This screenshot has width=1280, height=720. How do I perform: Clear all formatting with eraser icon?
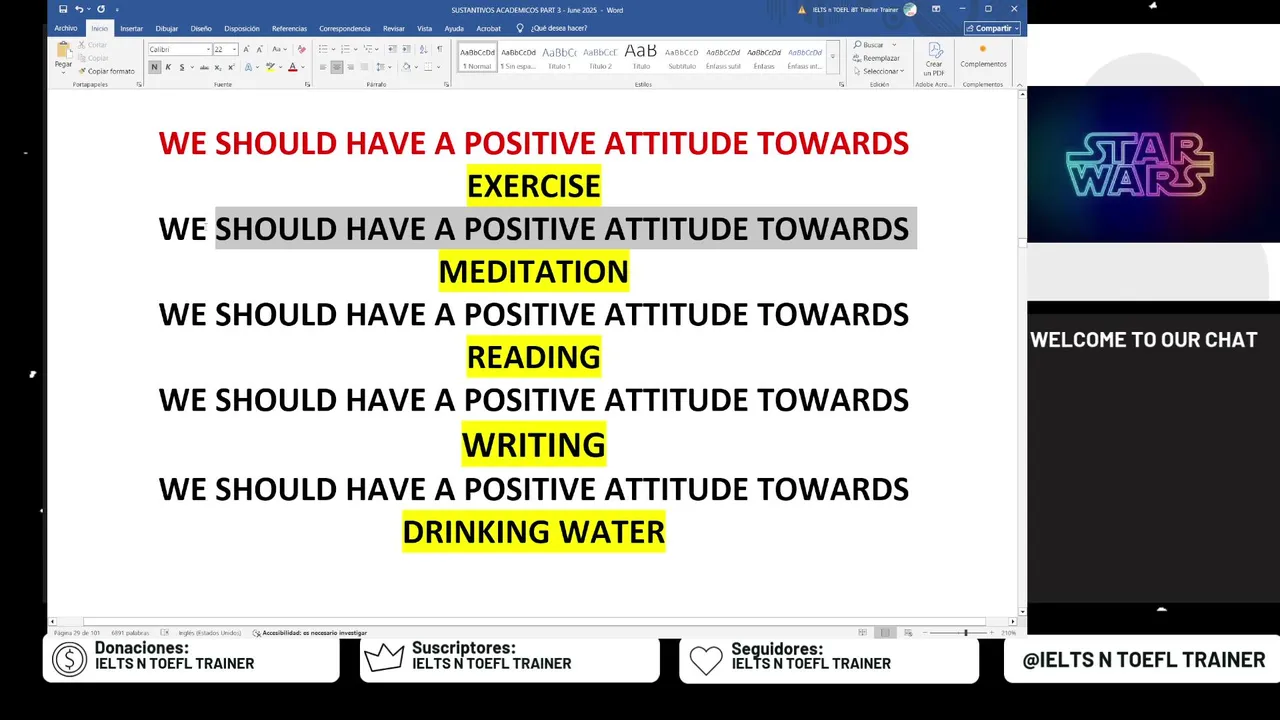[301, 49]
